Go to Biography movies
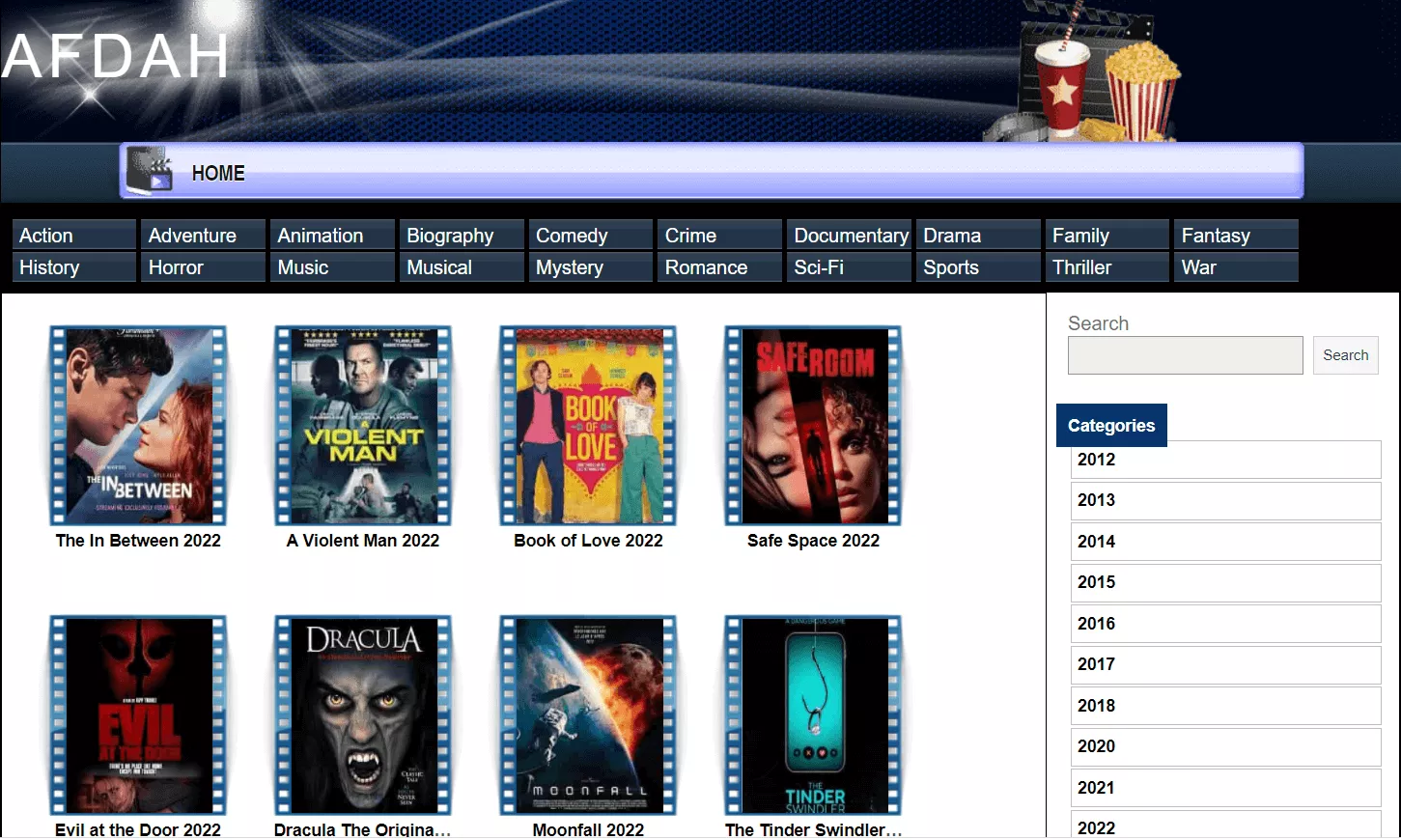The width and height of the screenshot is (1401, 840). [462, 236]
